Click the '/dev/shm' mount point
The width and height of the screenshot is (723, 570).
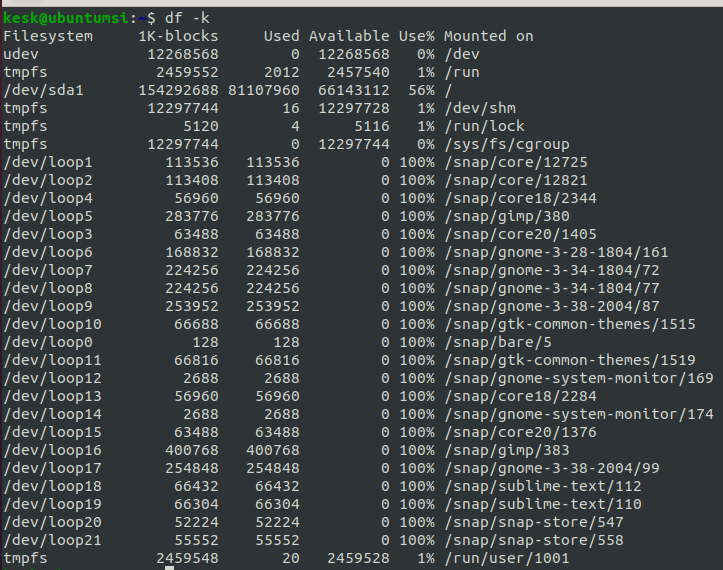point(480,108)
